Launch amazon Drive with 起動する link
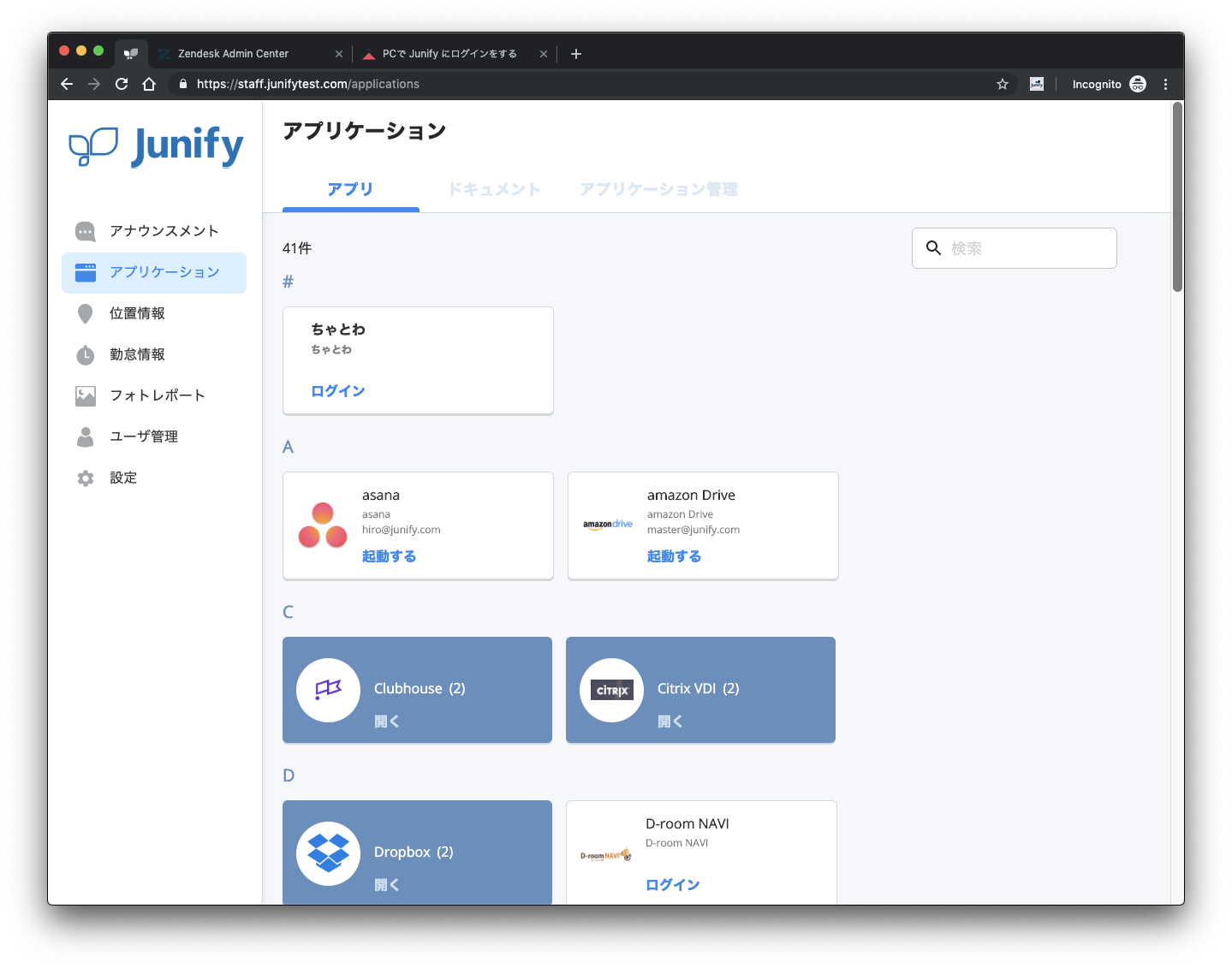Image resolution: width=1232 pixels, height=968 pixels. point(674,556)
